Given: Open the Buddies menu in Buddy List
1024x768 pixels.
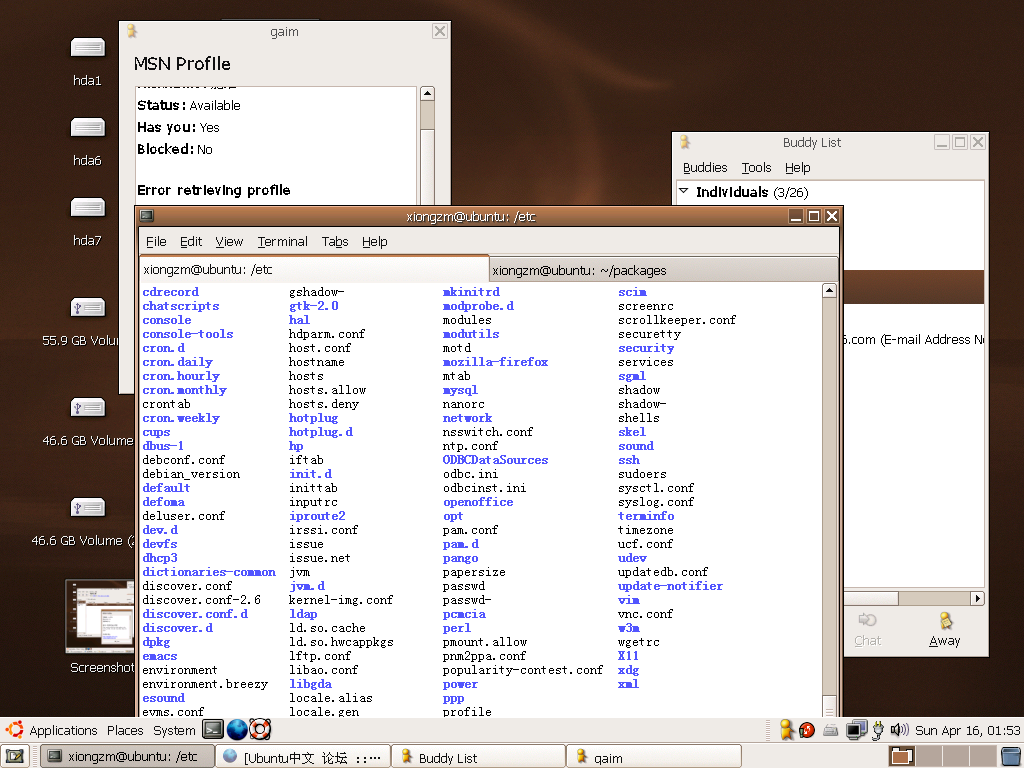Looking at the screenshot, I should 705,168.
